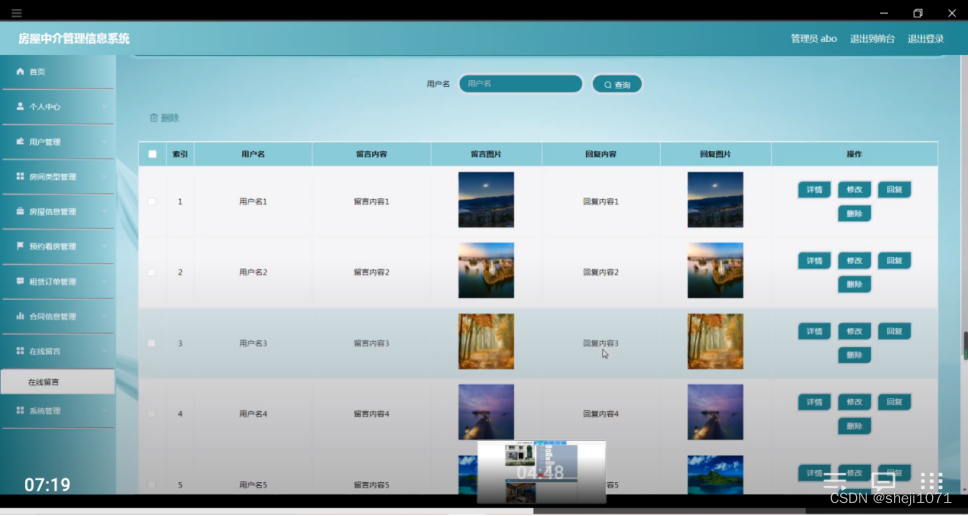Viewport: 968px width, 516px height.
Task: Click 删除 for row 用户名2
Action: (x=854, y=284)
